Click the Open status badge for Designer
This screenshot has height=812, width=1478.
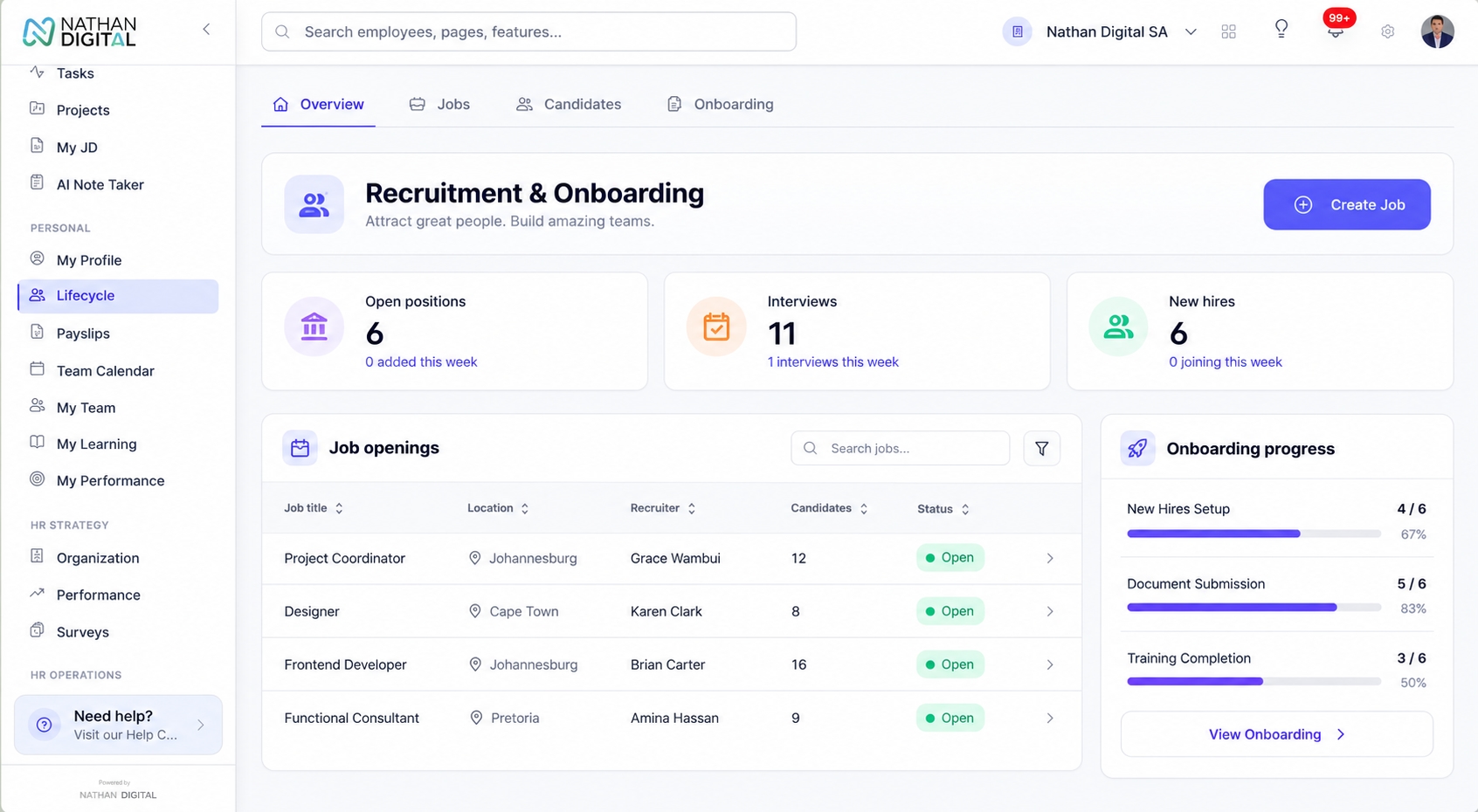pyautogui.click(x=950, y=611)
